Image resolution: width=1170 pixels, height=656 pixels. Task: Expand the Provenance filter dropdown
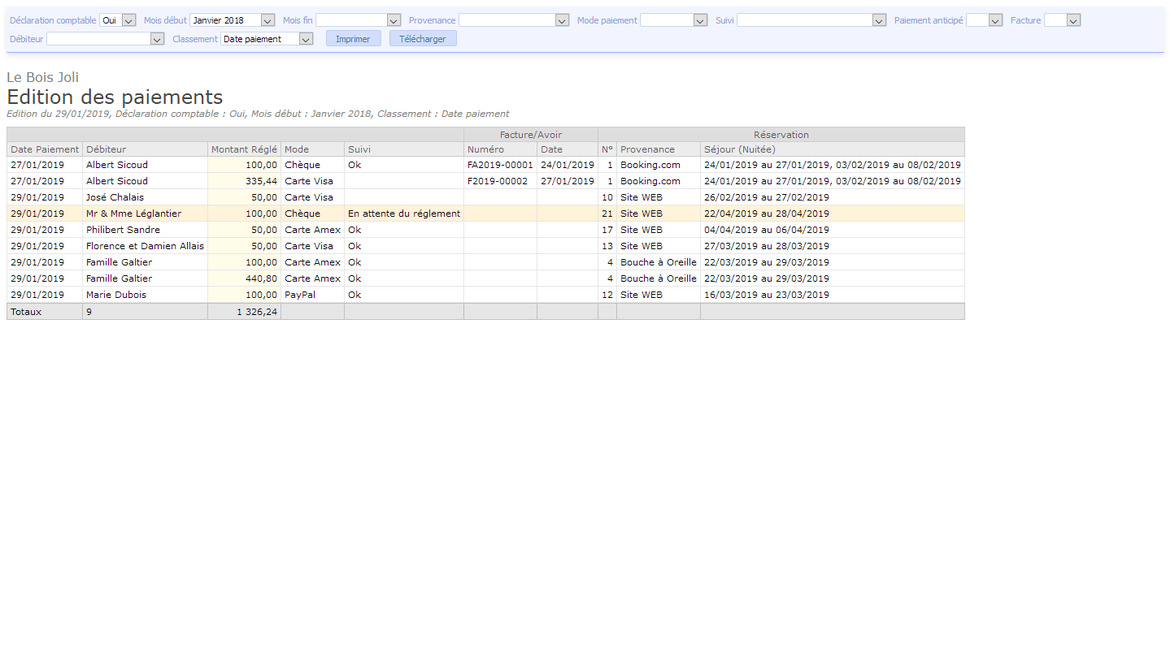[x=514, y=20]
